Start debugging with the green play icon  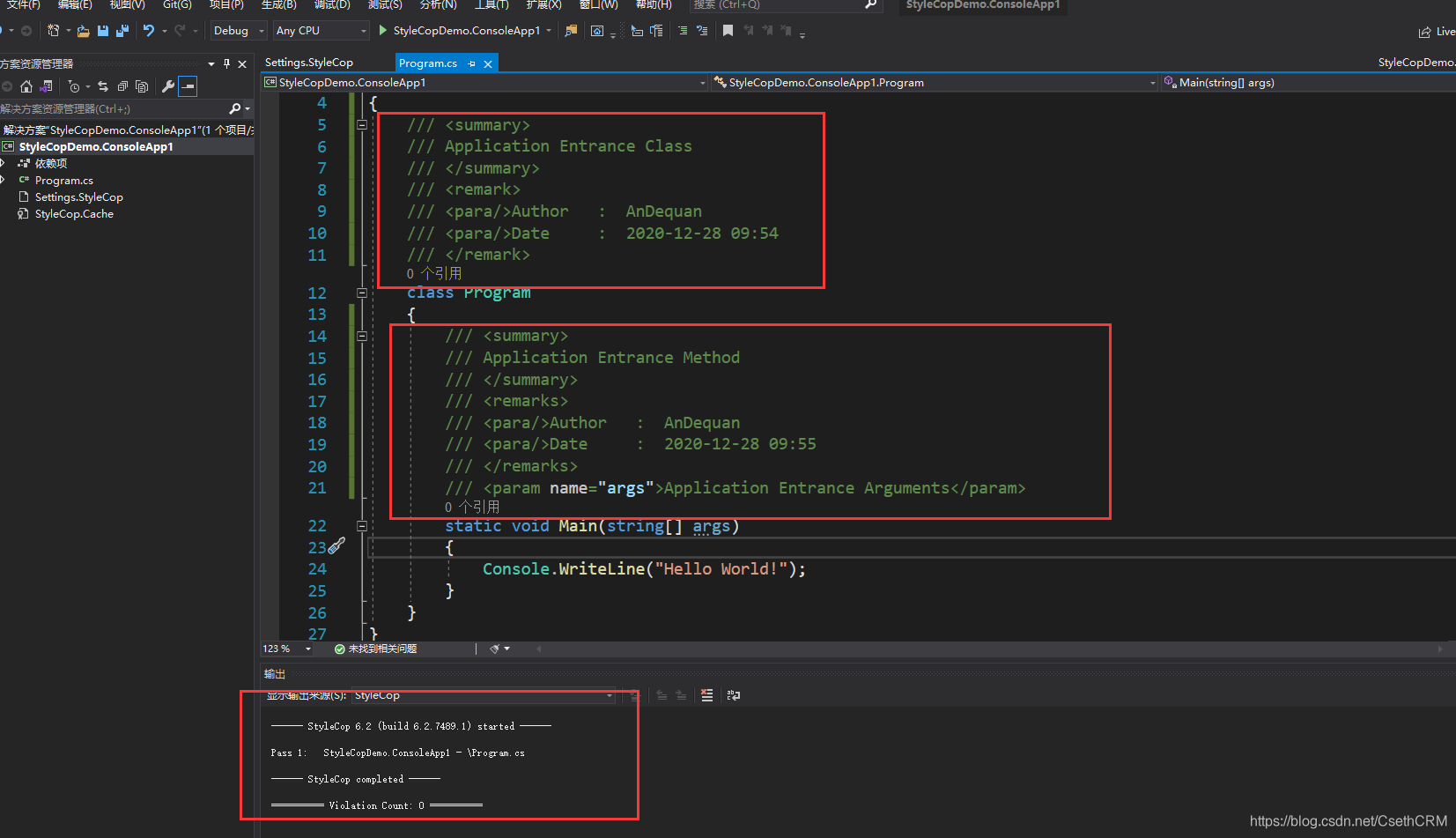pyautogui.click(x=383, y=31)
